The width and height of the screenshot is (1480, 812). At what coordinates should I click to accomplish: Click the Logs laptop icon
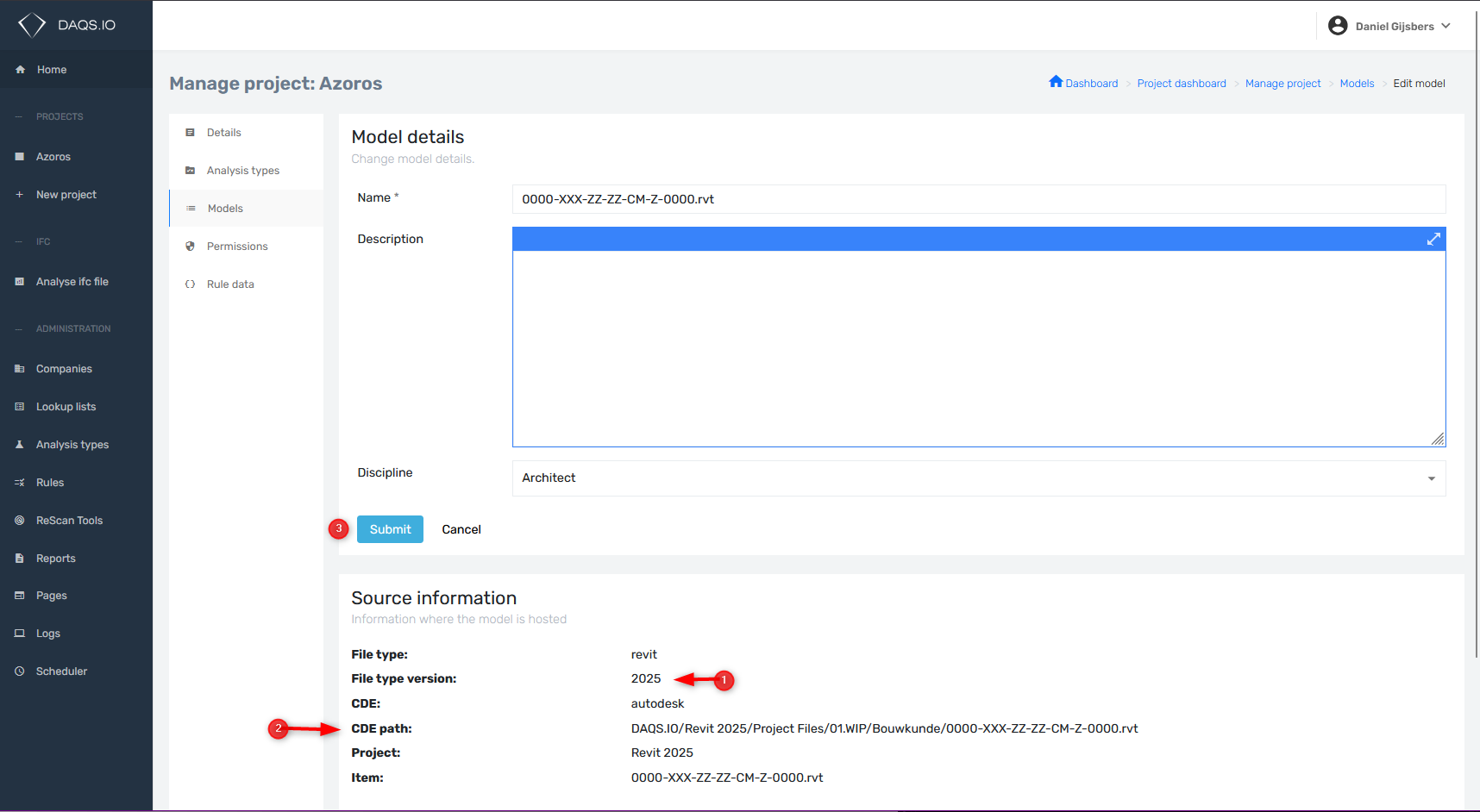tap(19, 634)
